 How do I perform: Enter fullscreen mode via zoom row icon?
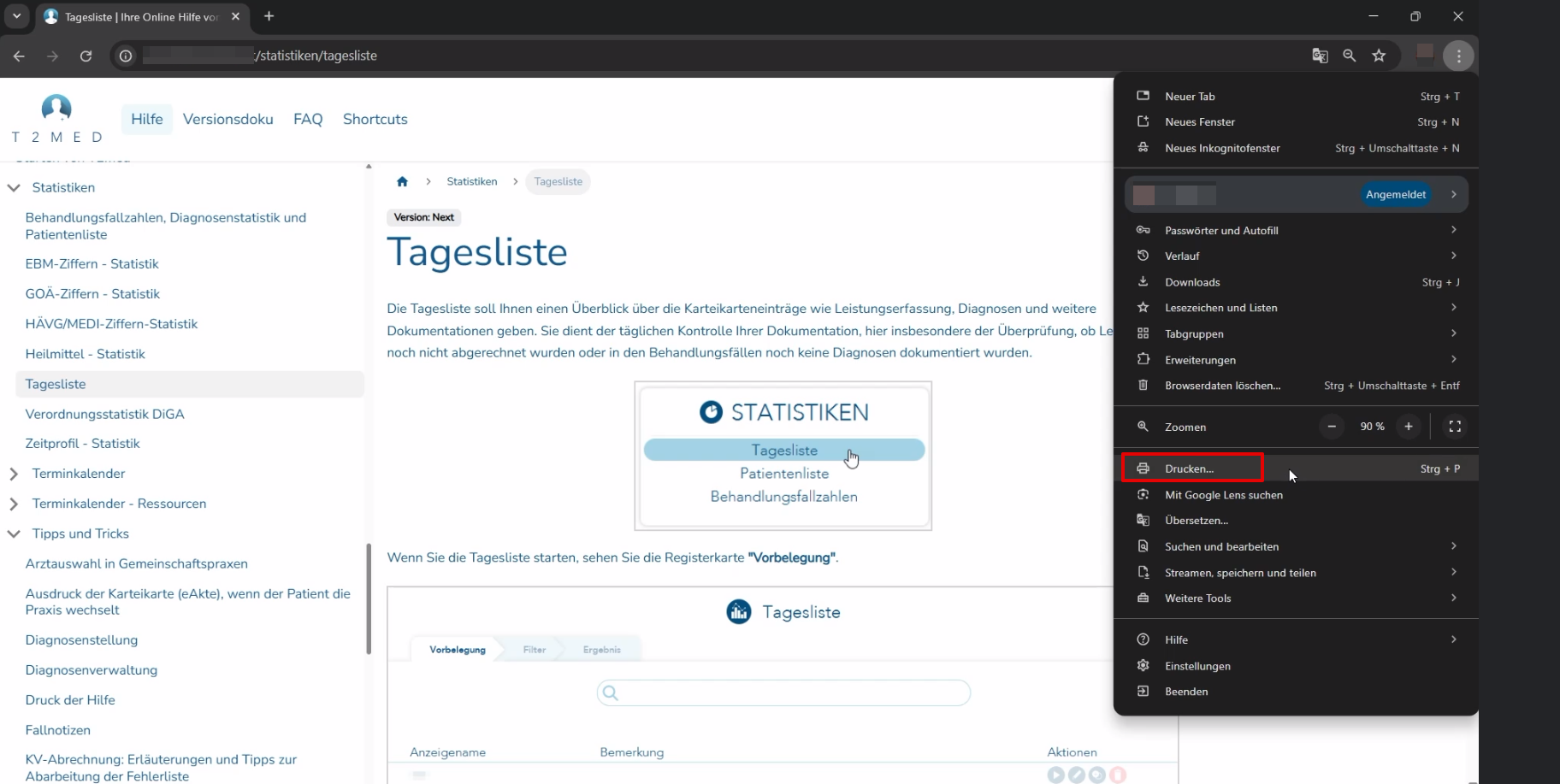(1454, 427)
